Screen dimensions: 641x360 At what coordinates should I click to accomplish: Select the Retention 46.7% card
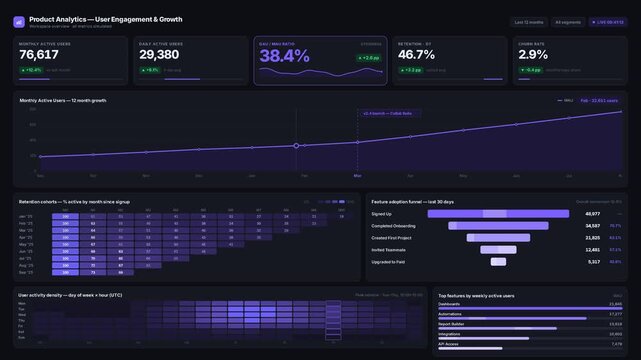click(x=450, y=60)
